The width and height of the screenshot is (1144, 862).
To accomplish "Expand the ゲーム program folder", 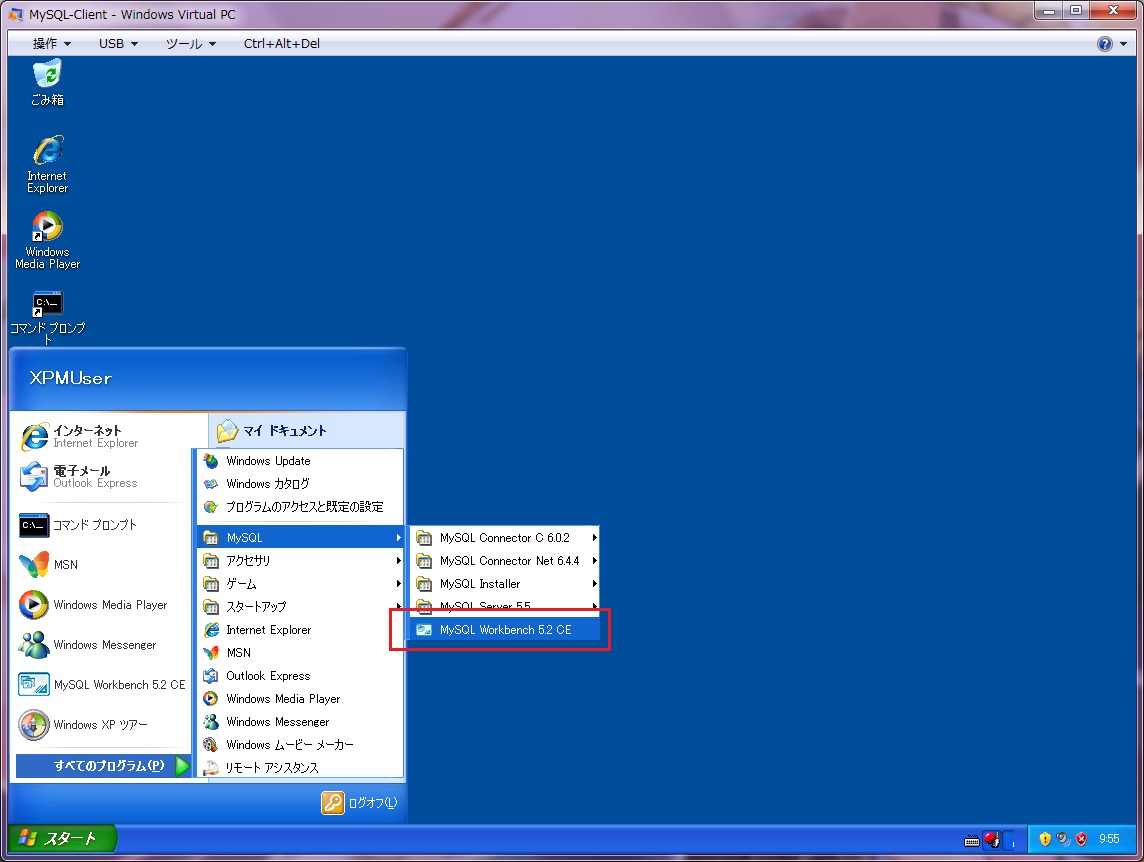I will (x=301, y=584).
